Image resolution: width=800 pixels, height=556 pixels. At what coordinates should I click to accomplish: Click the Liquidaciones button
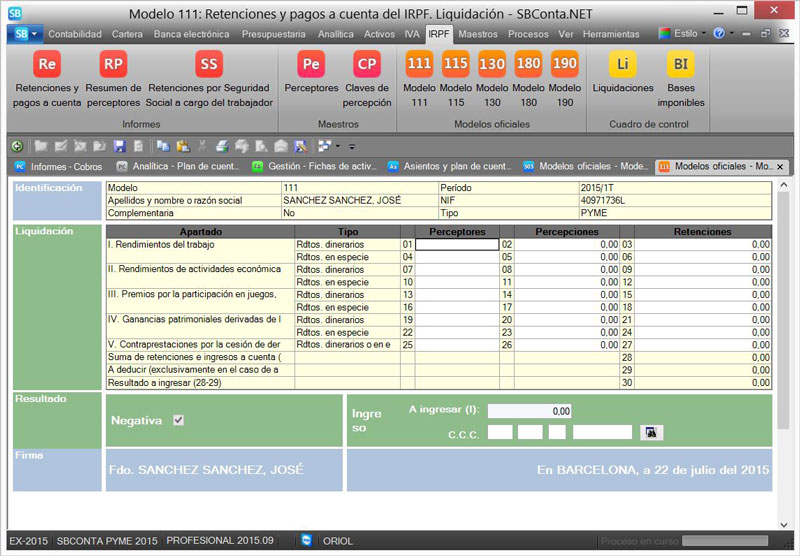pos(622,65)
